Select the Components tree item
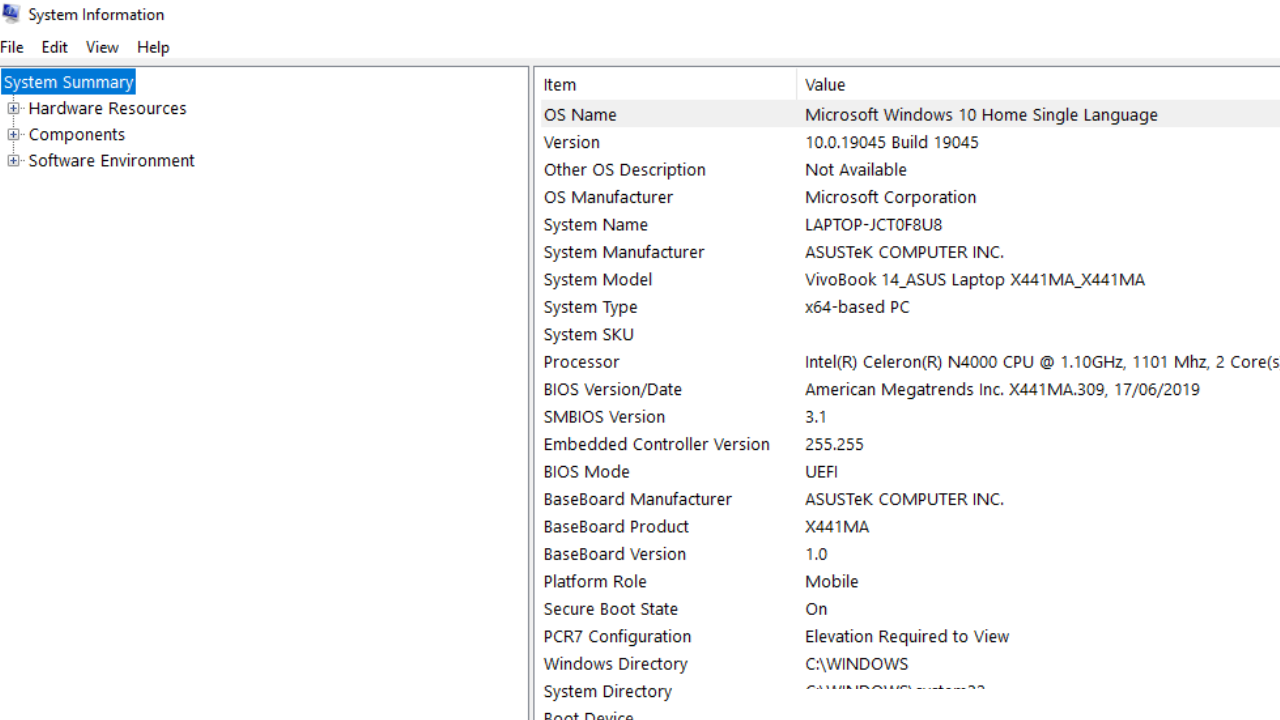Image resolution: width=1280 pixels, height=720 pixels. tap(77, 134)
